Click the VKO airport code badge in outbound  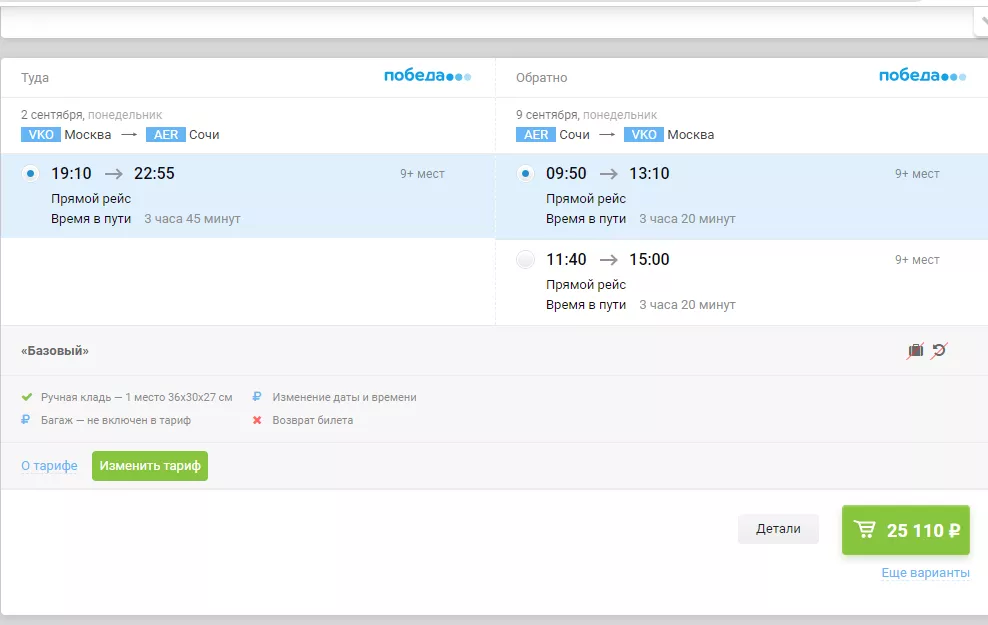click(40, 135)
